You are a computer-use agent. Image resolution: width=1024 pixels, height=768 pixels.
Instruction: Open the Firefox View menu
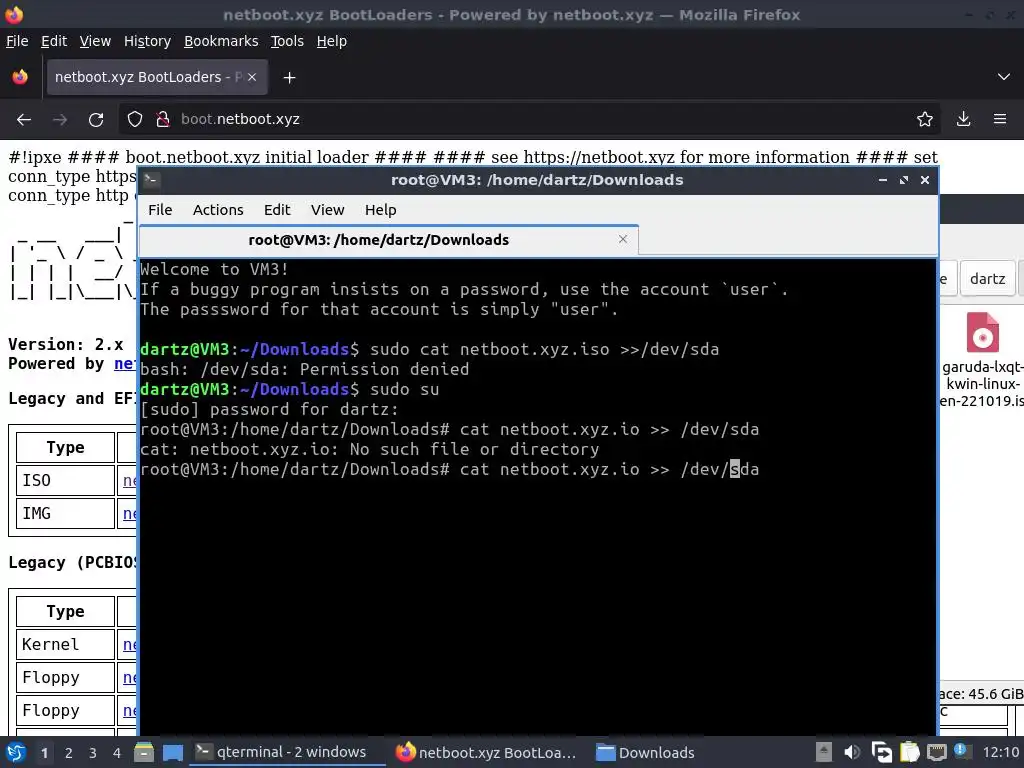95,41
